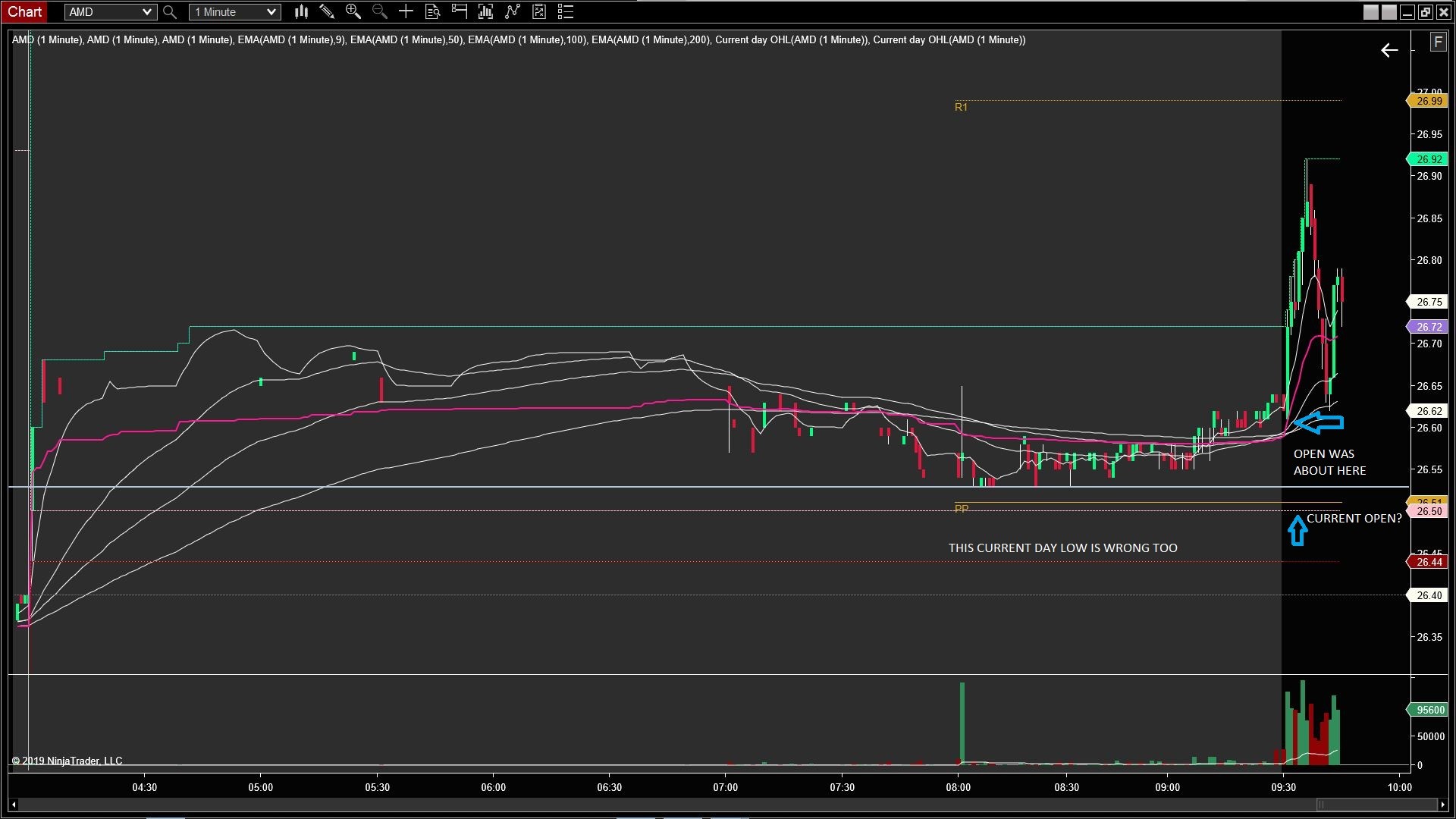Click the 26.92 green price marker
Viewport: 1456px width, 819px height.
(x=1429, y=159)
